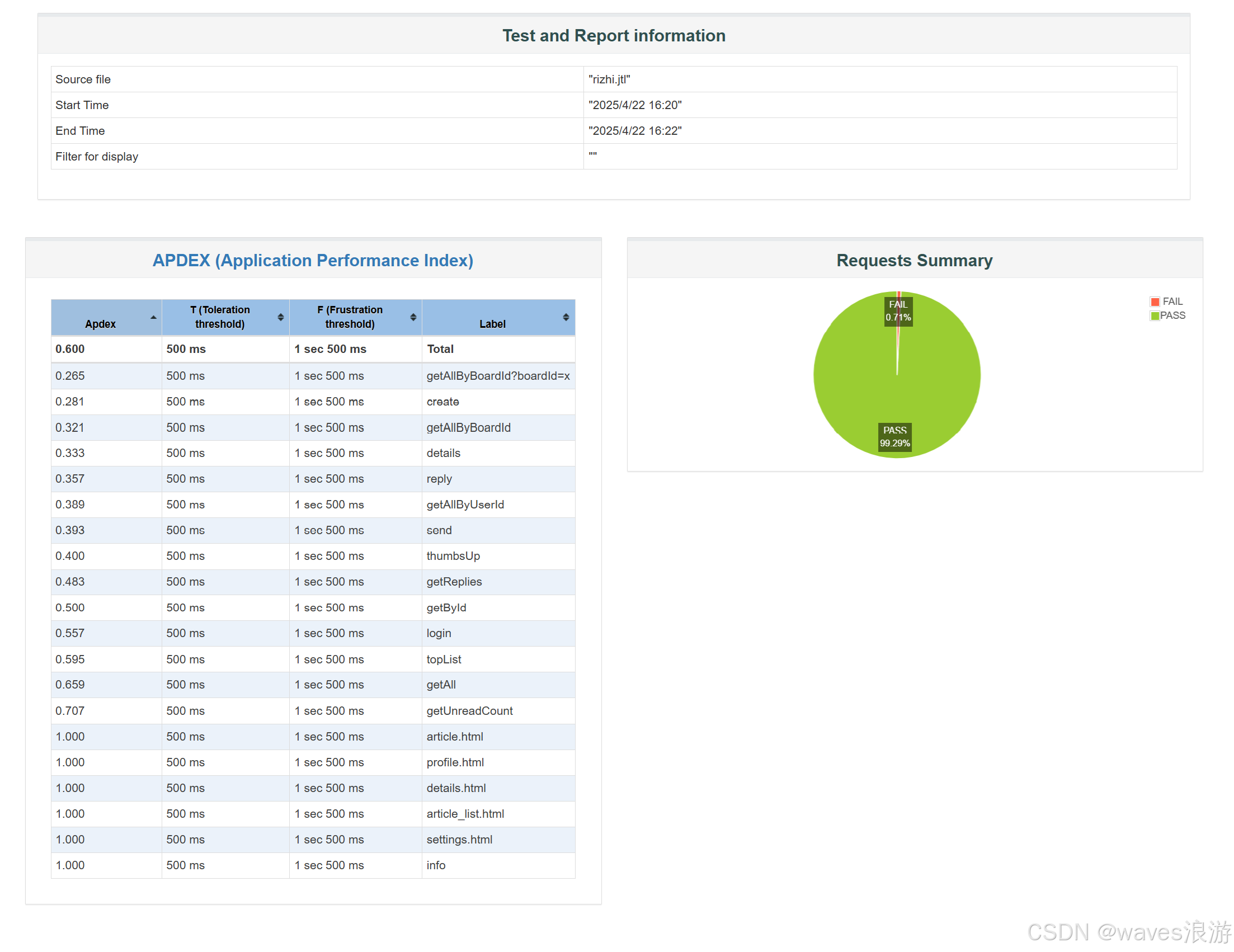Click the Requests Summary panel title

coord(914,261)
